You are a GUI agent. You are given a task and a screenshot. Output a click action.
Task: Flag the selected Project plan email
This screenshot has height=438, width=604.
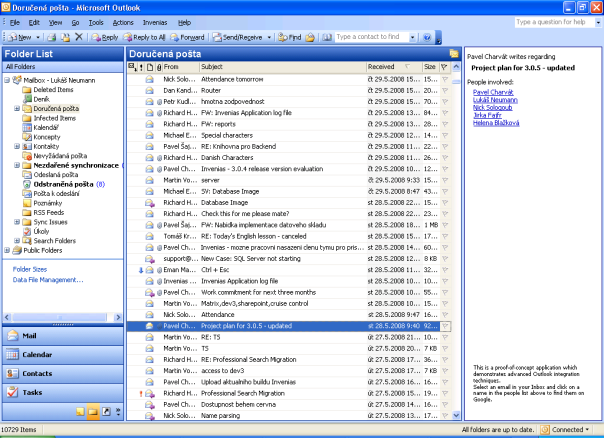coord(445,326)
